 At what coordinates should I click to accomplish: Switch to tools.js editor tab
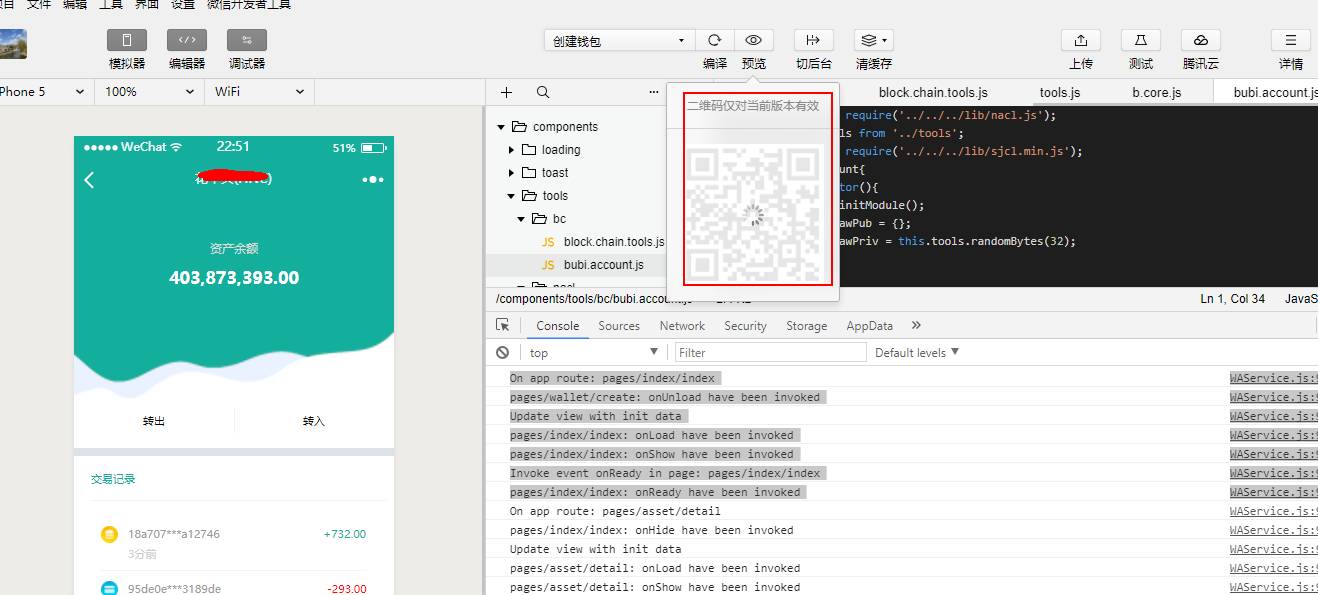[x=1060, y=92]
